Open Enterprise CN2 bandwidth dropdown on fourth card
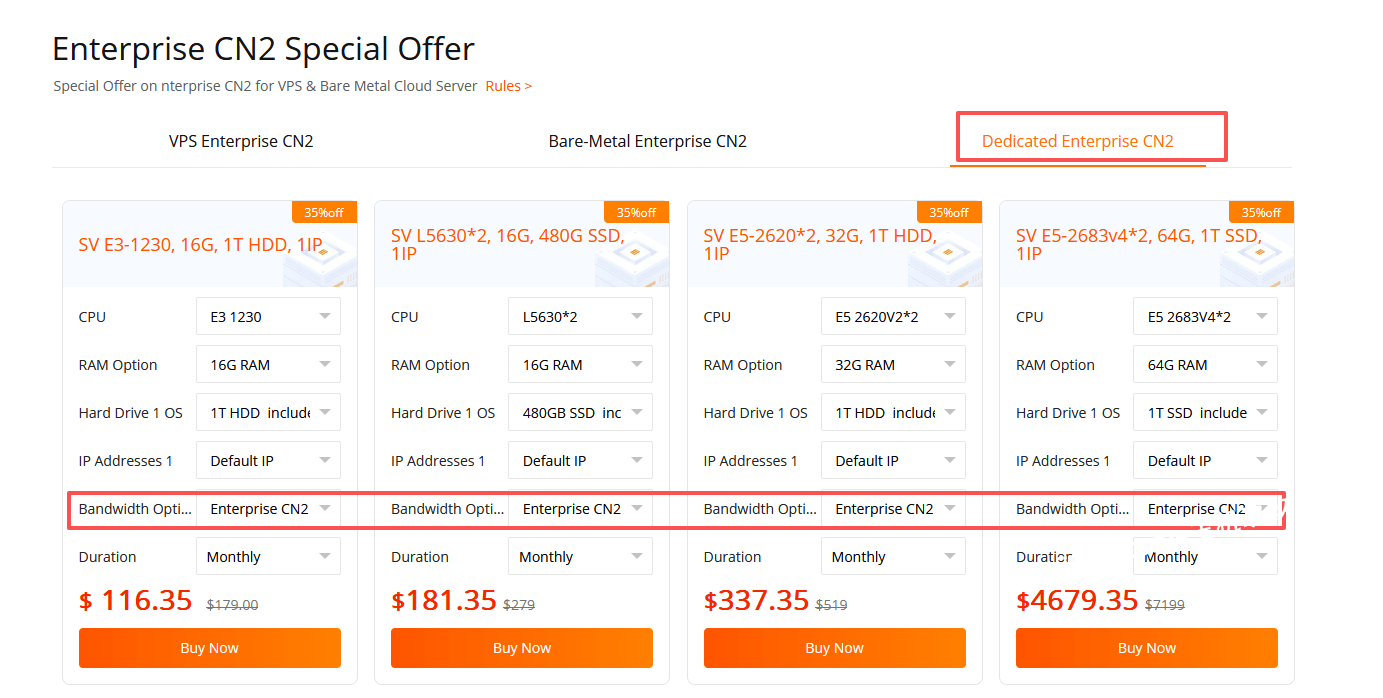1383x698 pixels. pyautogui.click(x=1205, y=508)
